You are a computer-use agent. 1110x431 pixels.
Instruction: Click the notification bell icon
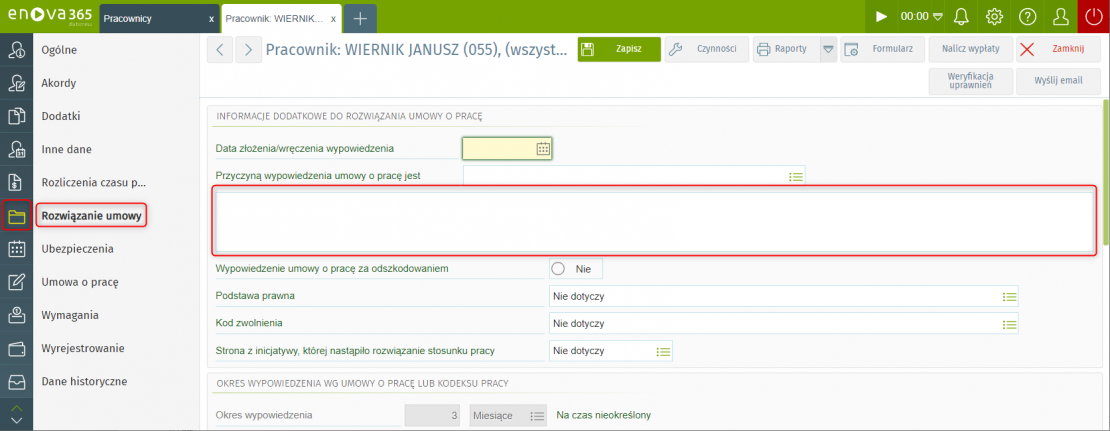tap(961, 17)
